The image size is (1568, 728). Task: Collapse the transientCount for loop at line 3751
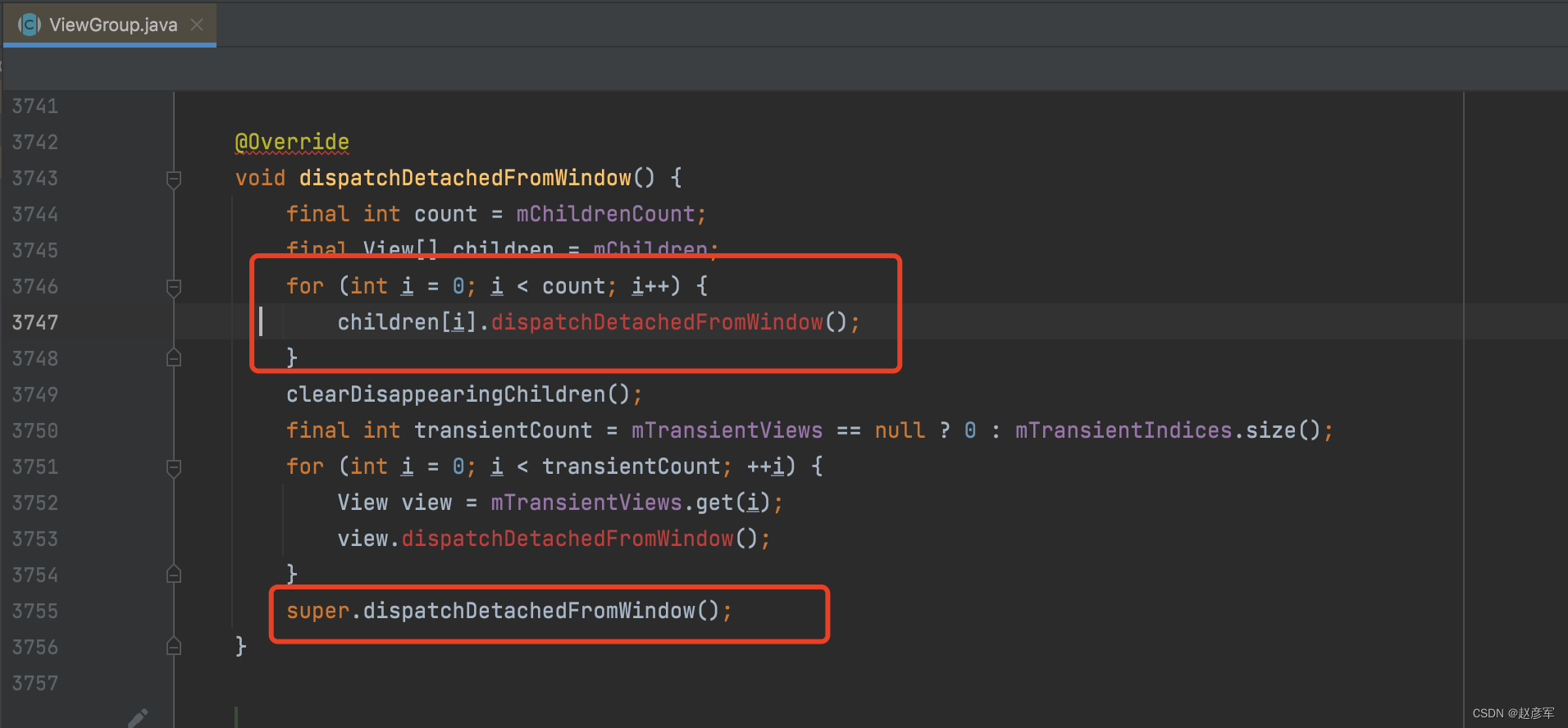pyautogui.click(x=174, y=467)
